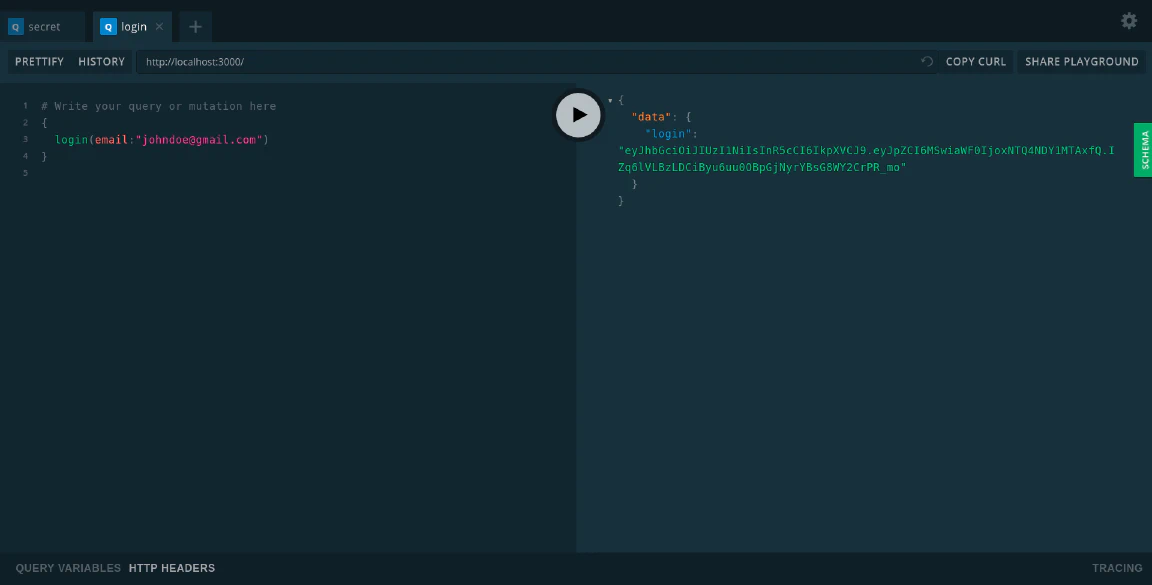The height and width of the screenshot is (585, 1152).
Task: Click SHARE PLAYGROUND
Action: click(x=1081, y=62)
